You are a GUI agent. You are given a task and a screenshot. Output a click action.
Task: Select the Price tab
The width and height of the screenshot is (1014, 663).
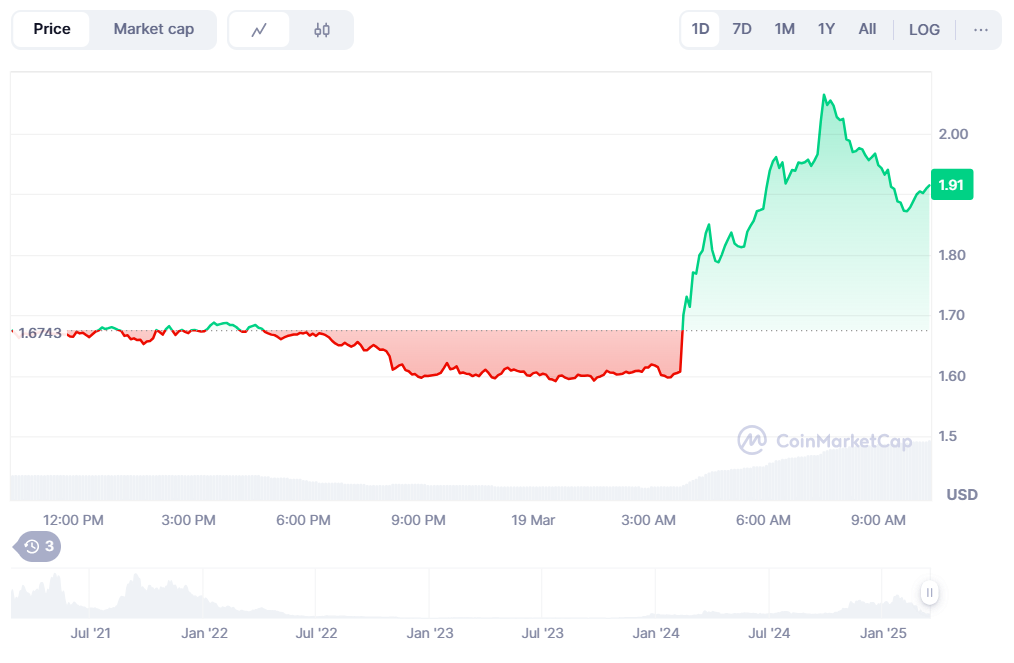[52, 29]
